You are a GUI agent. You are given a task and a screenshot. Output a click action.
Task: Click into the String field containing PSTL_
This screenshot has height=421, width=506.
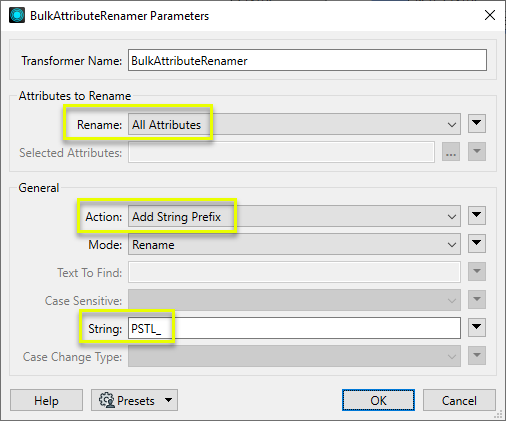[294, 328]
